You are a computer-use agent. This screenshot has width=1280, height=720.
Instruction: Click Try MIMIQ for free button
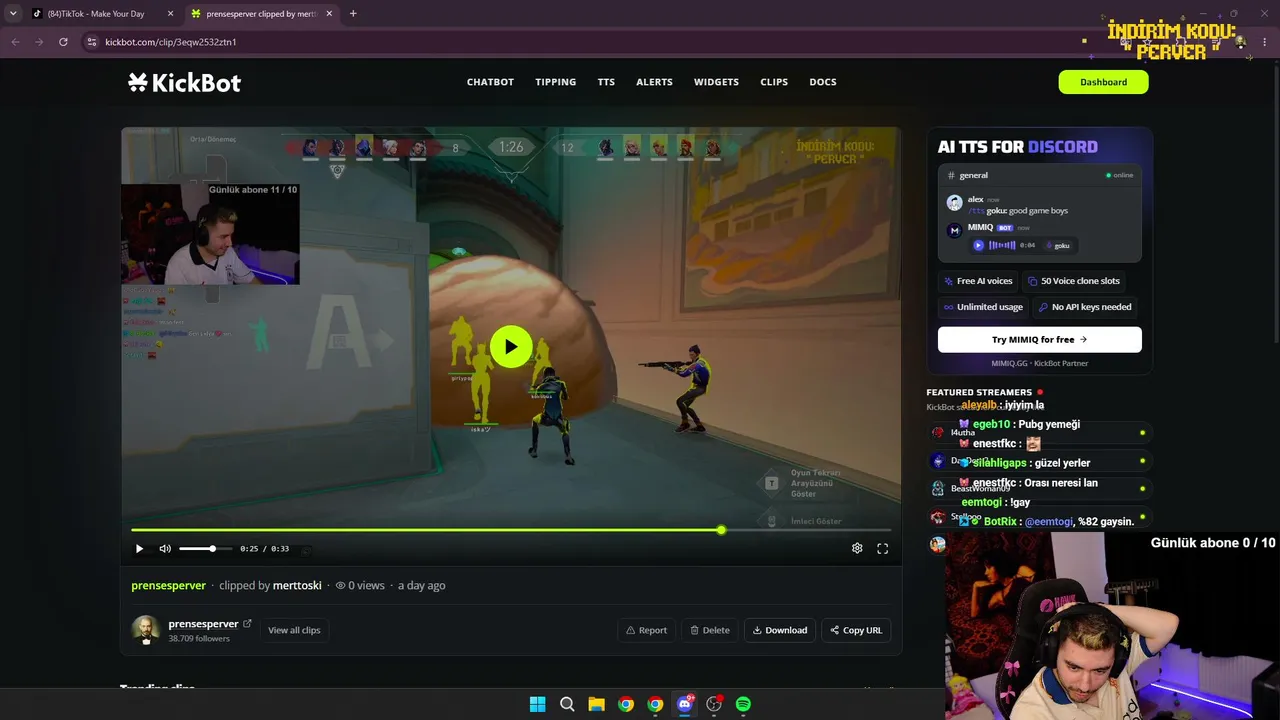(1040, 339)
